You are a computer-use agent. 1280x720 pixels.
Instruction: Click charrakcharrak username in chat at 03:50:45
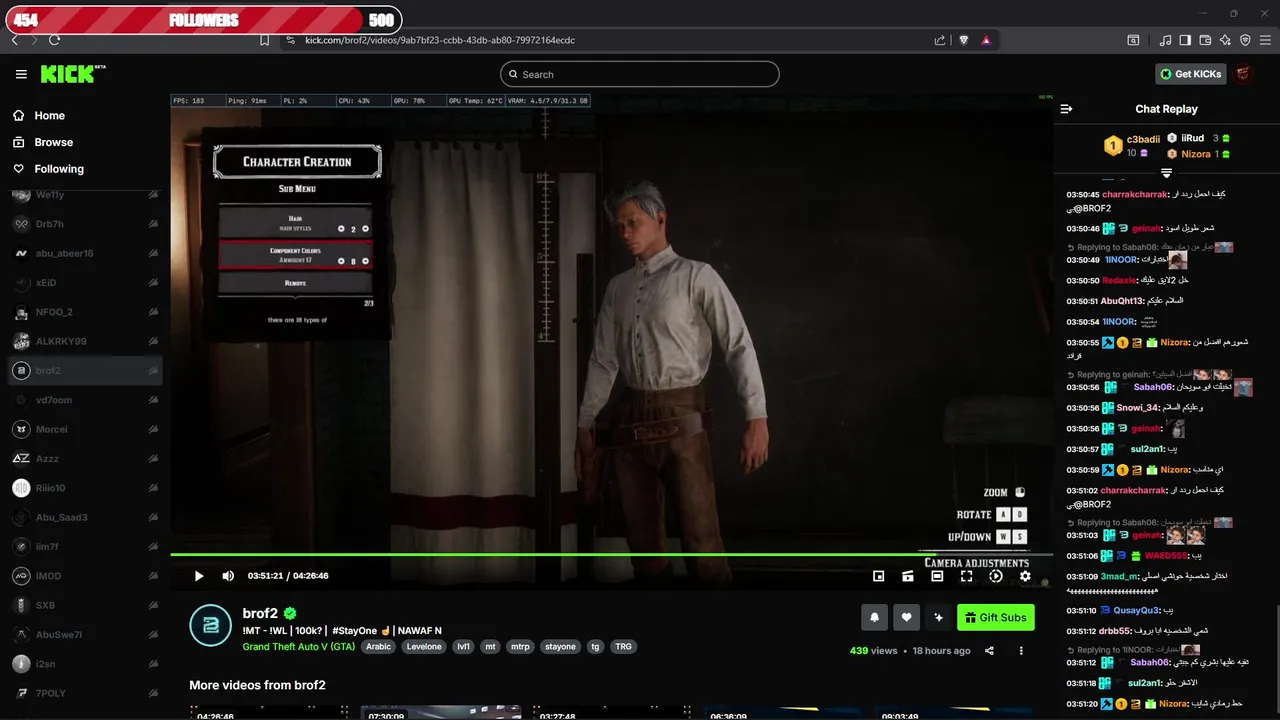point(1134,194)
